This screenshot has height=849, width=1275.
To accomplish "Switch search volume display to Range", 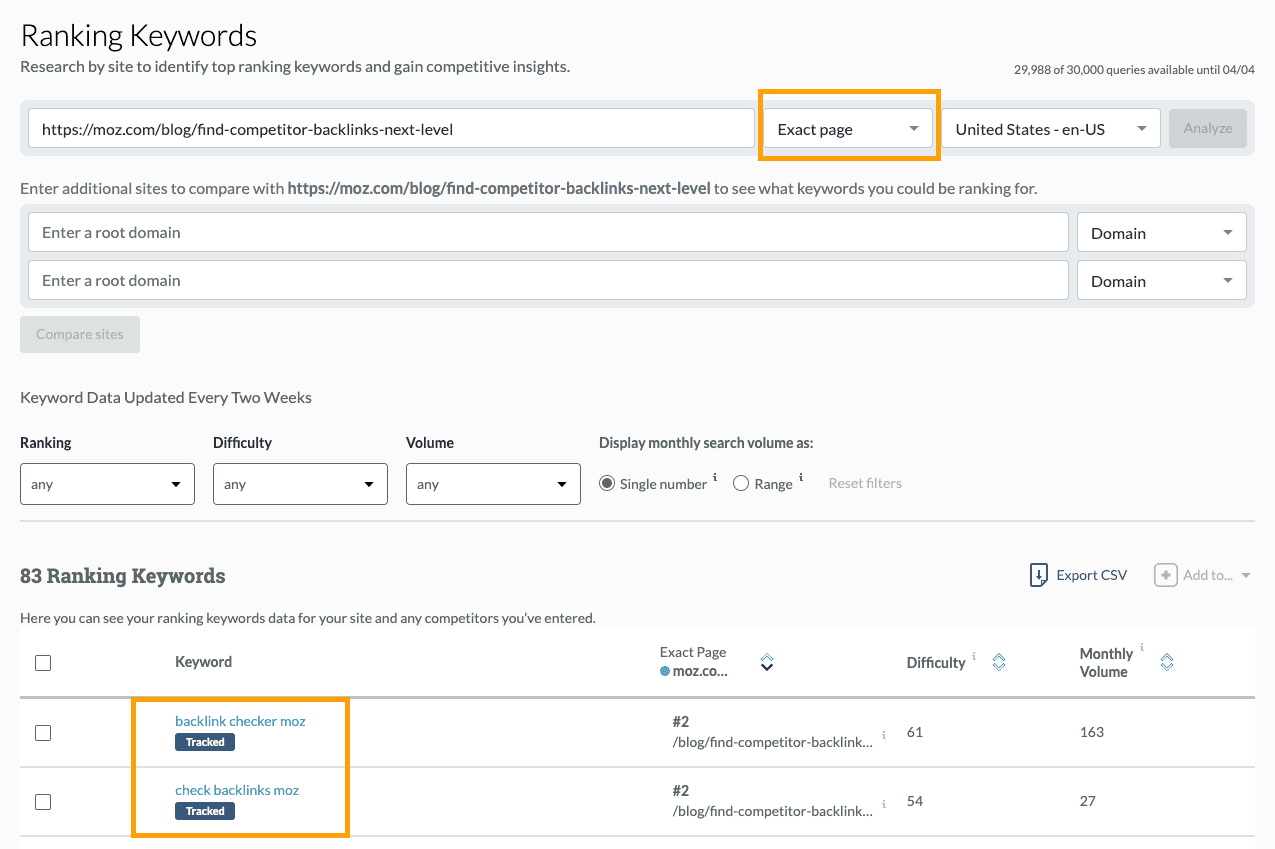I will (x=739, y=483).
